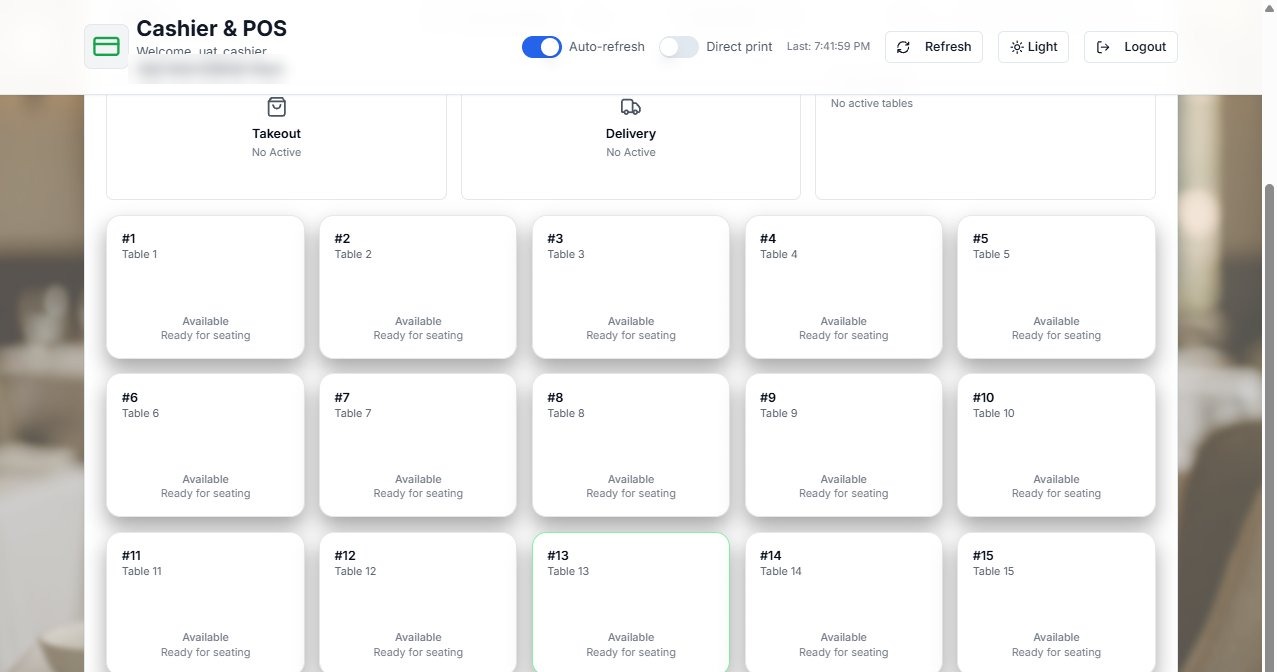Click the sun icon for Light theme

pos(1017,47)
